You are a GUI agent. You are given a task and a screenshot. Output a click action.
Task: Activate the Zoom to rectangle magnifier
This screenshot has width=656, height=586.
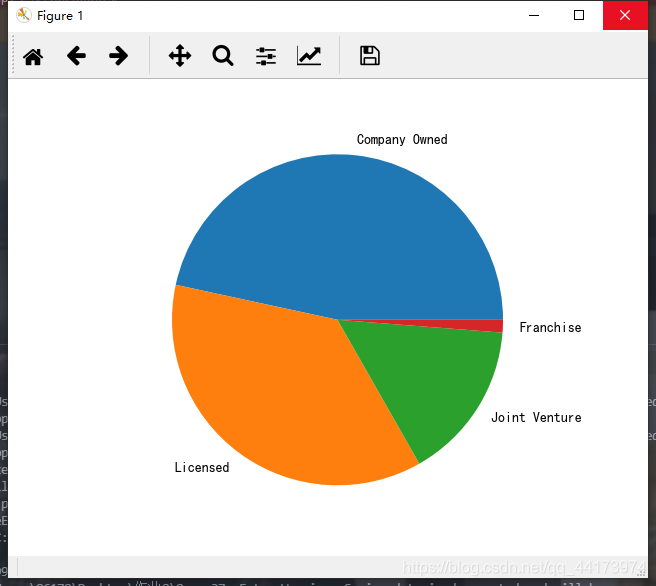tap(223, 56)
